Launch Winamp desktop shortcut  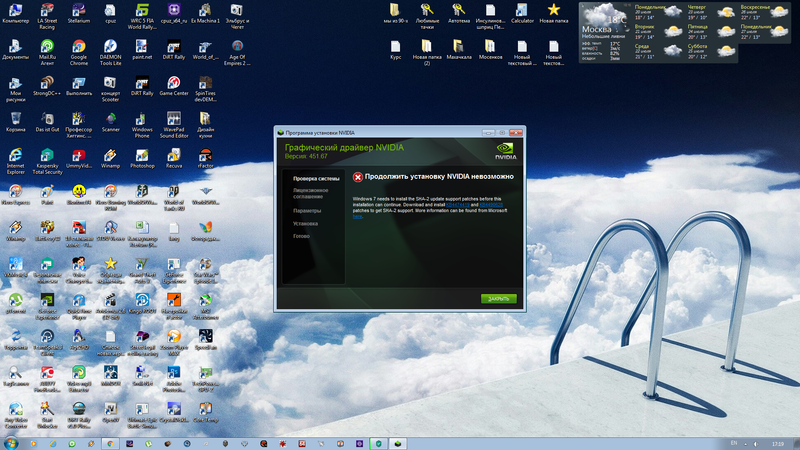click(x=110, y=159)
